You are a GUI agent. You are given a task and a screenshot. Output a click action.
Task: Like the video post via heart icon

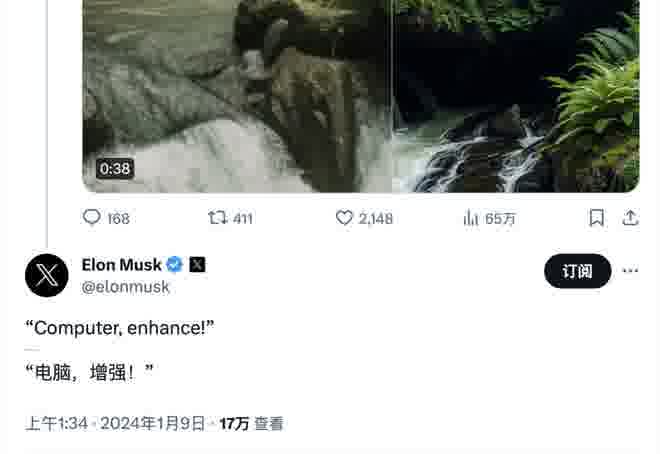344,218
